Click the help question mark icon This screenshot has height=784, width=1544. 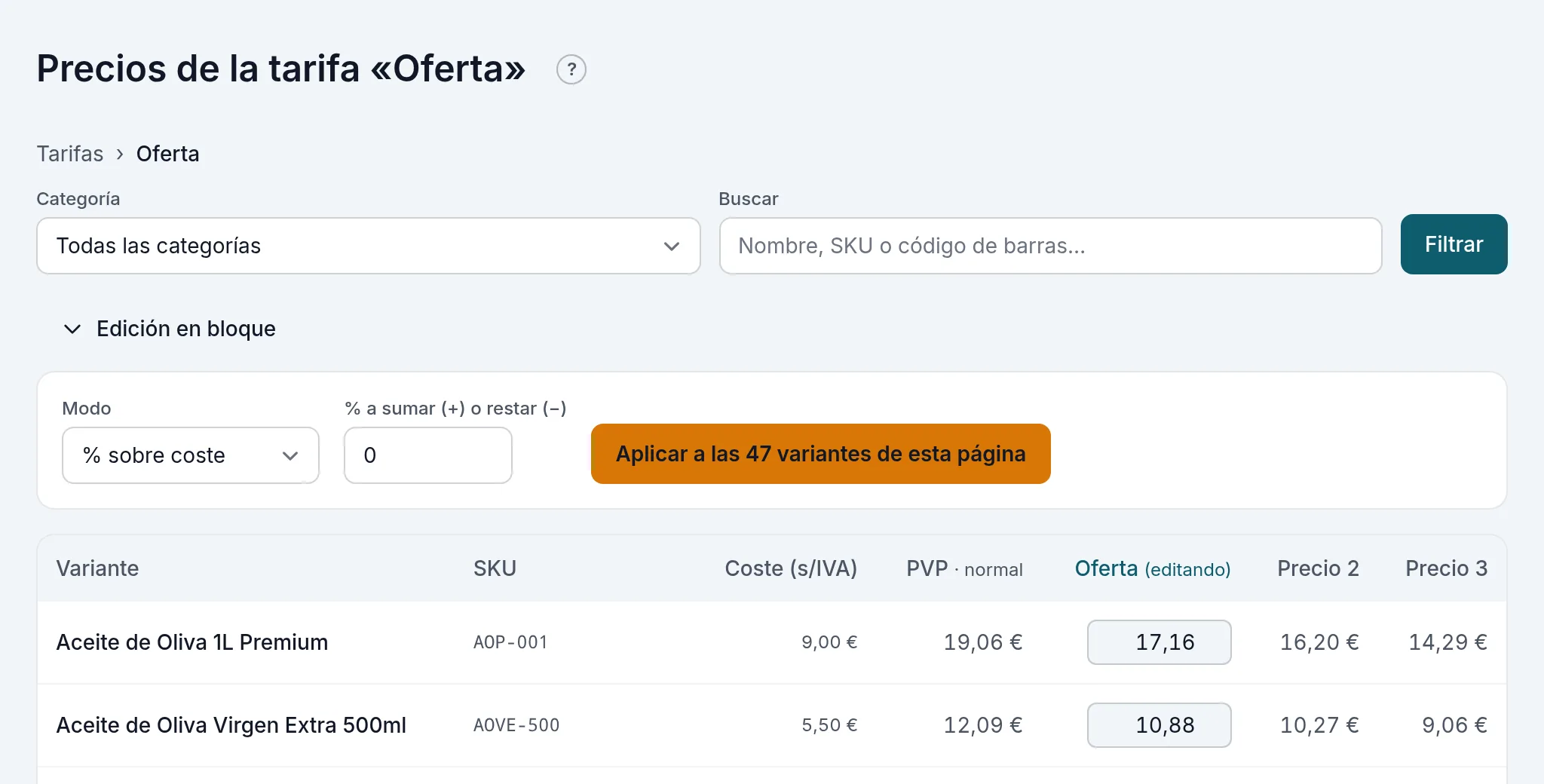tap(571, 69)
